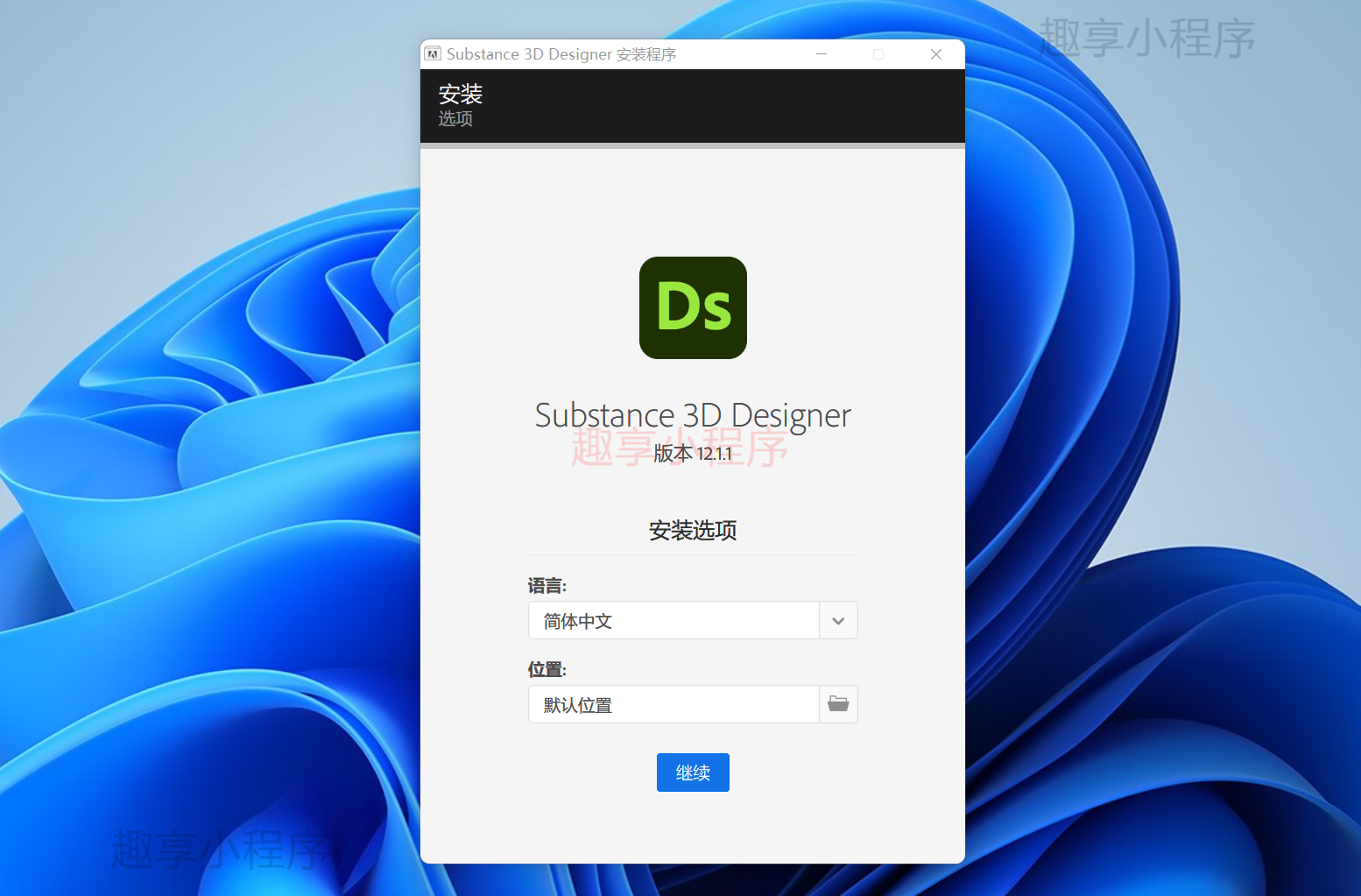
Task: Click the window title 'Substance 3D Designer 安装程序'
Action: coord(561,54)
